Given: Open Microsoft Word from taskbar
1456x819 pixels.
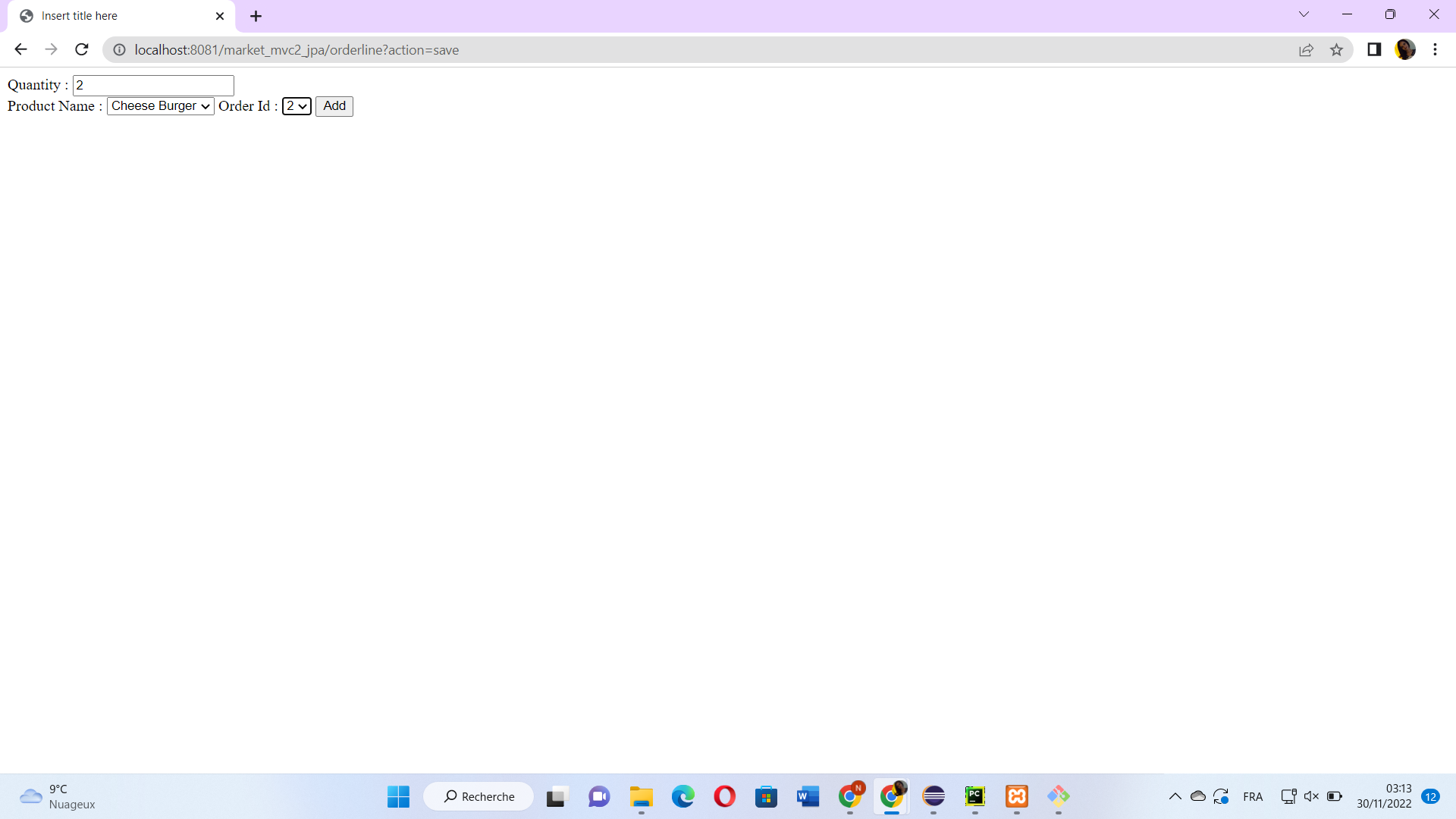Looking at the screenshot, I should [808, 796].
